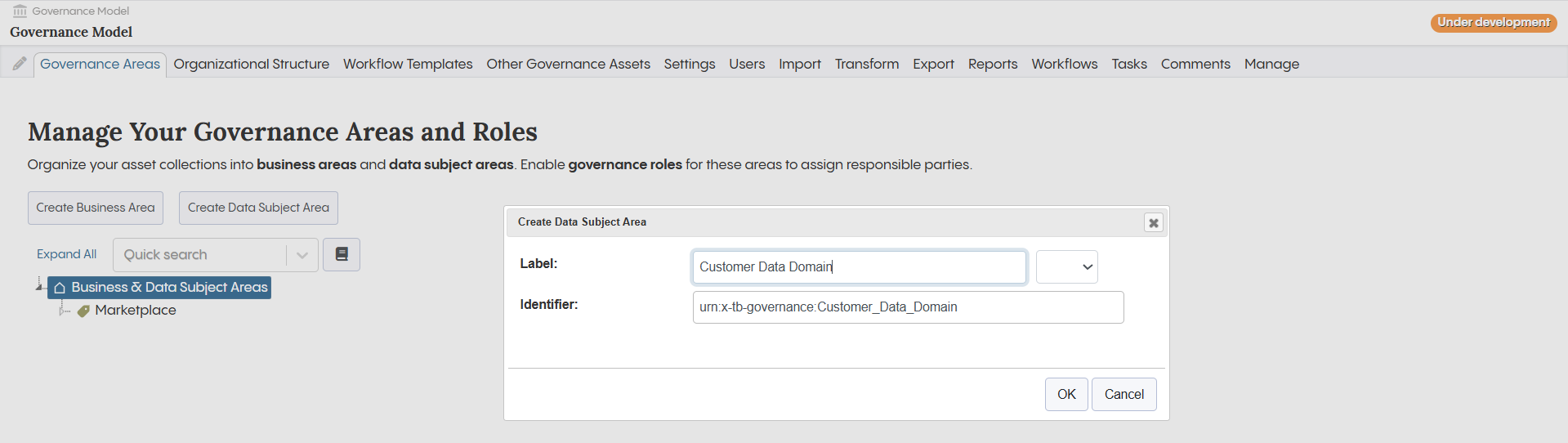This screenshot has width=1568, height=443.
Task: Open the Workflow Templates tab
Action: (x=407, y=64)
